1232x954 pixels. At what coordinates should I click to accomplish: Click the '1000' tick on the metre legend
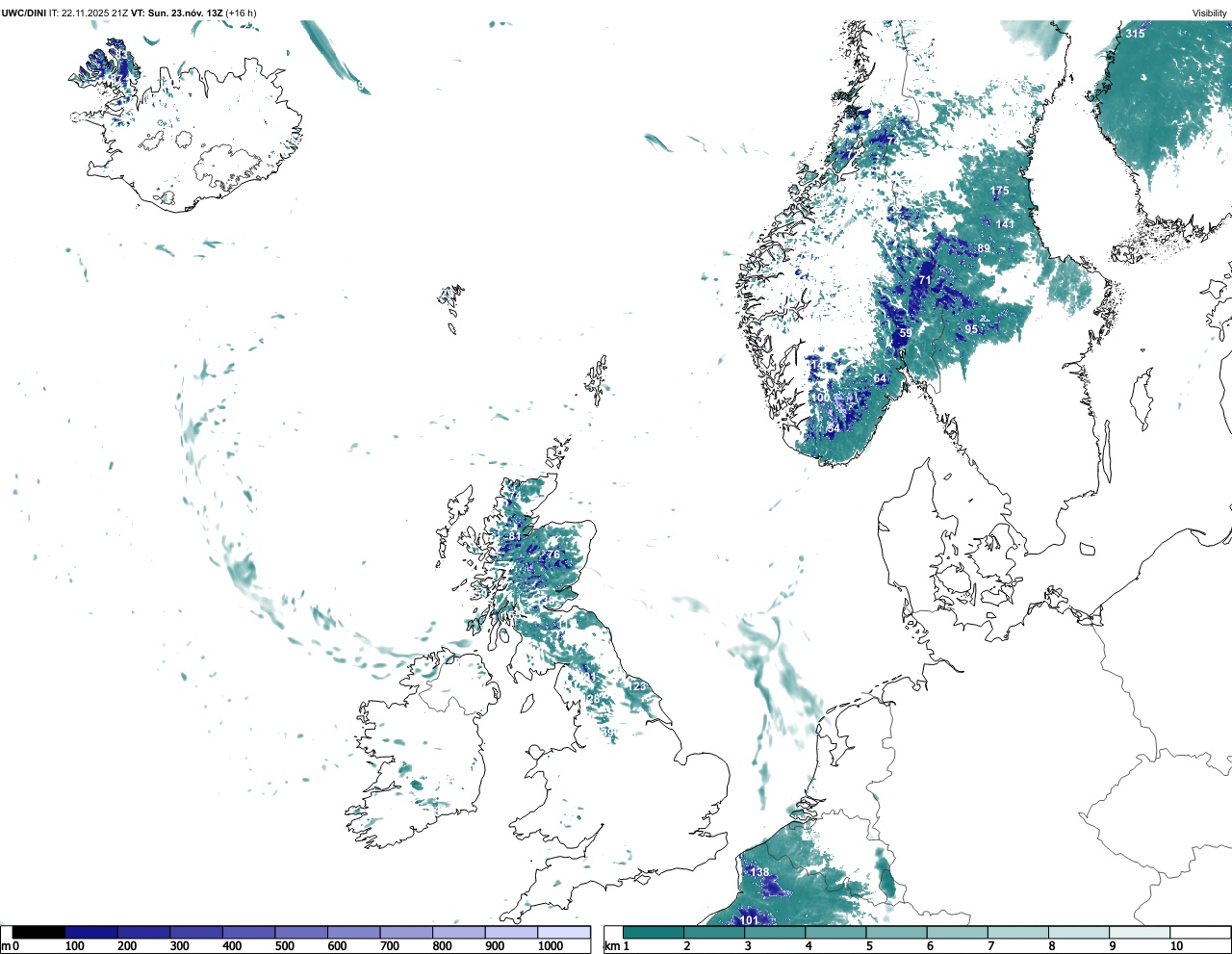551,946
